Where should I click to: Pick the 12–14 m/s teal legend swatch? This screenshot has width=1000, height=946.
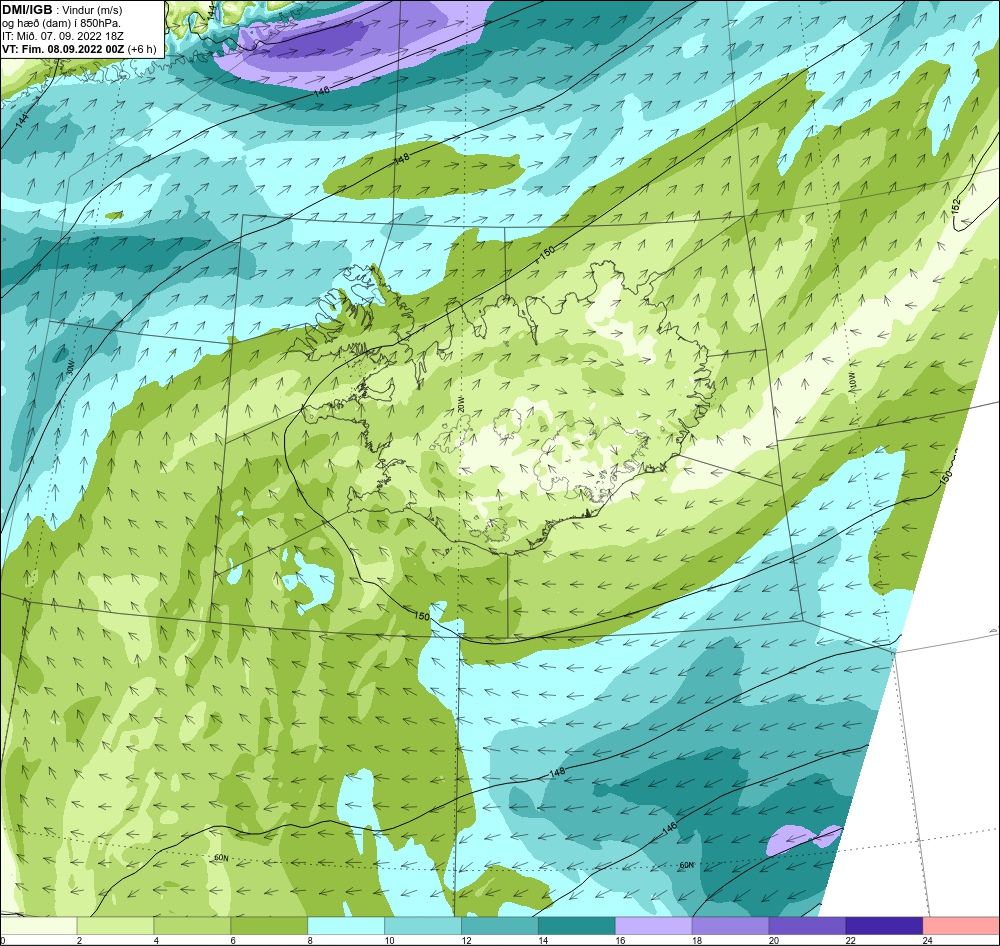pos(500,925)
